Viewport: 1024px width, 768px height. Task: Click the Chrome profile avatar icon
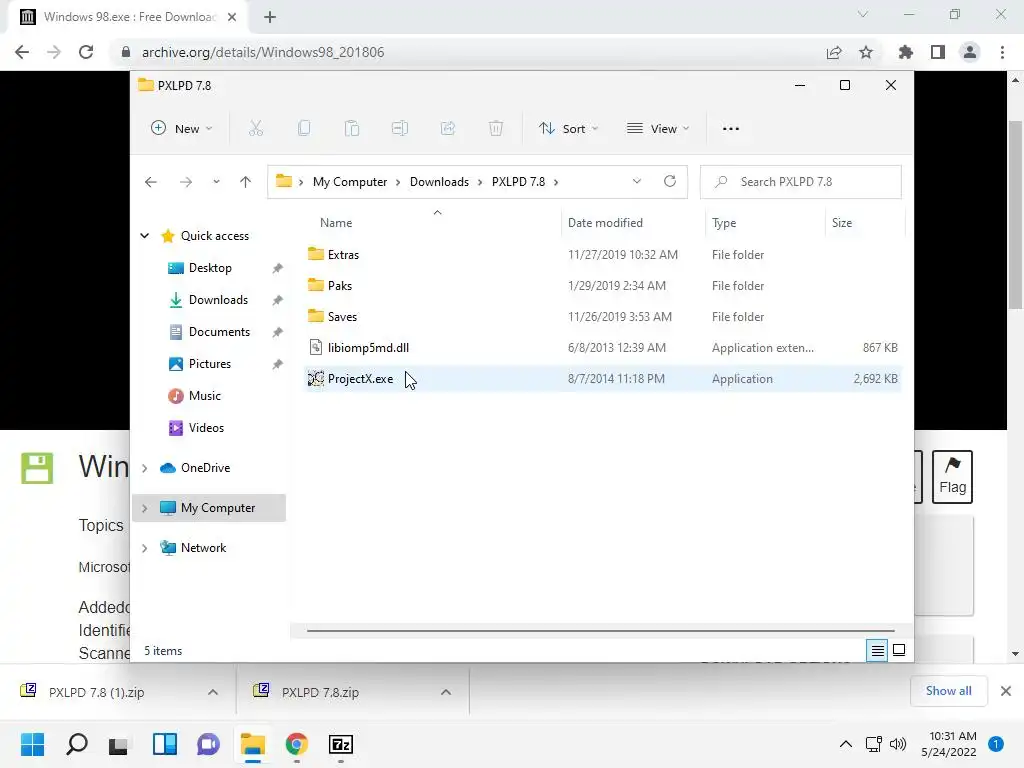pos(970,52)
